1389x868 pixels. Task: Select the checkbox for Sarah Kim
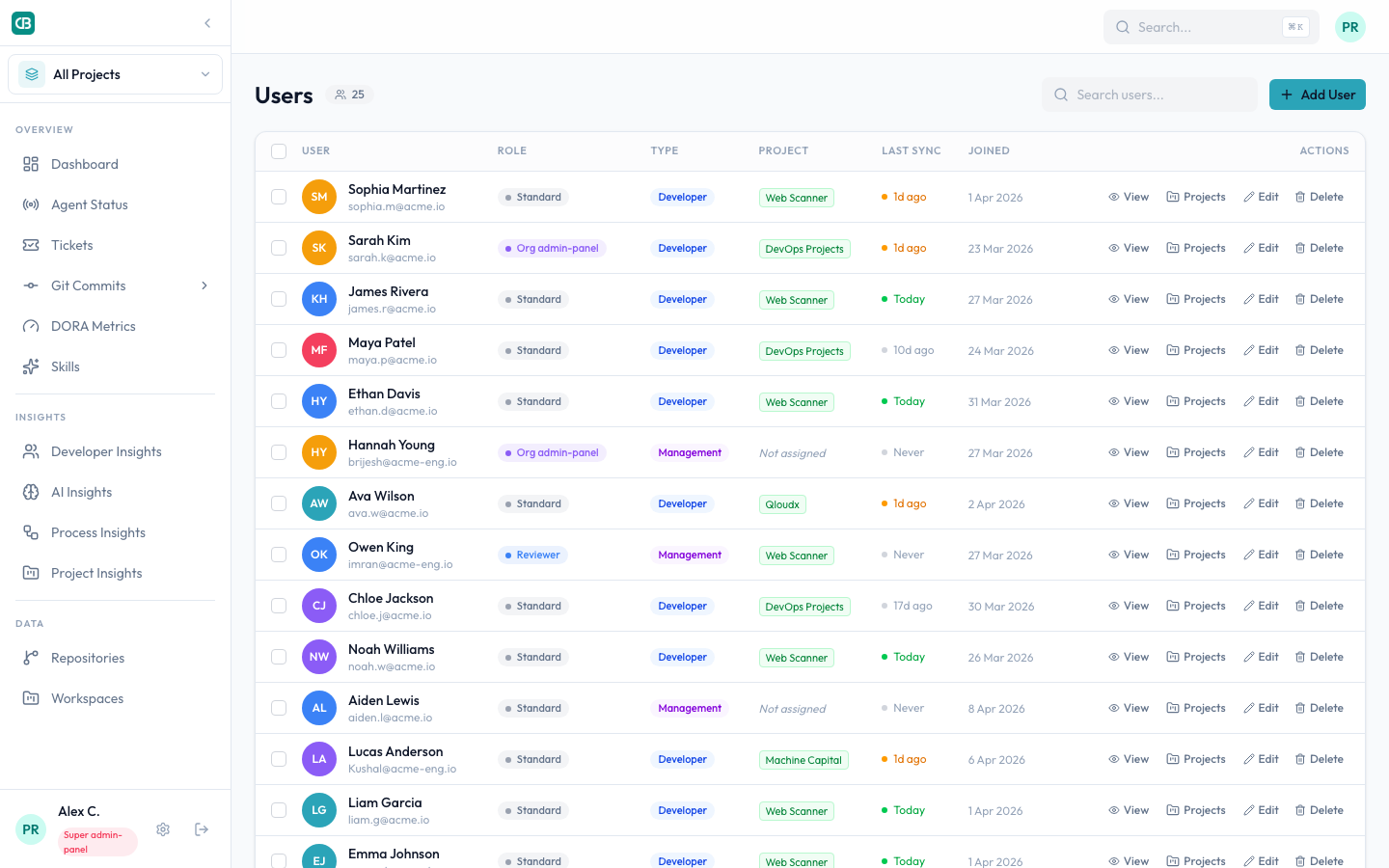279,248
